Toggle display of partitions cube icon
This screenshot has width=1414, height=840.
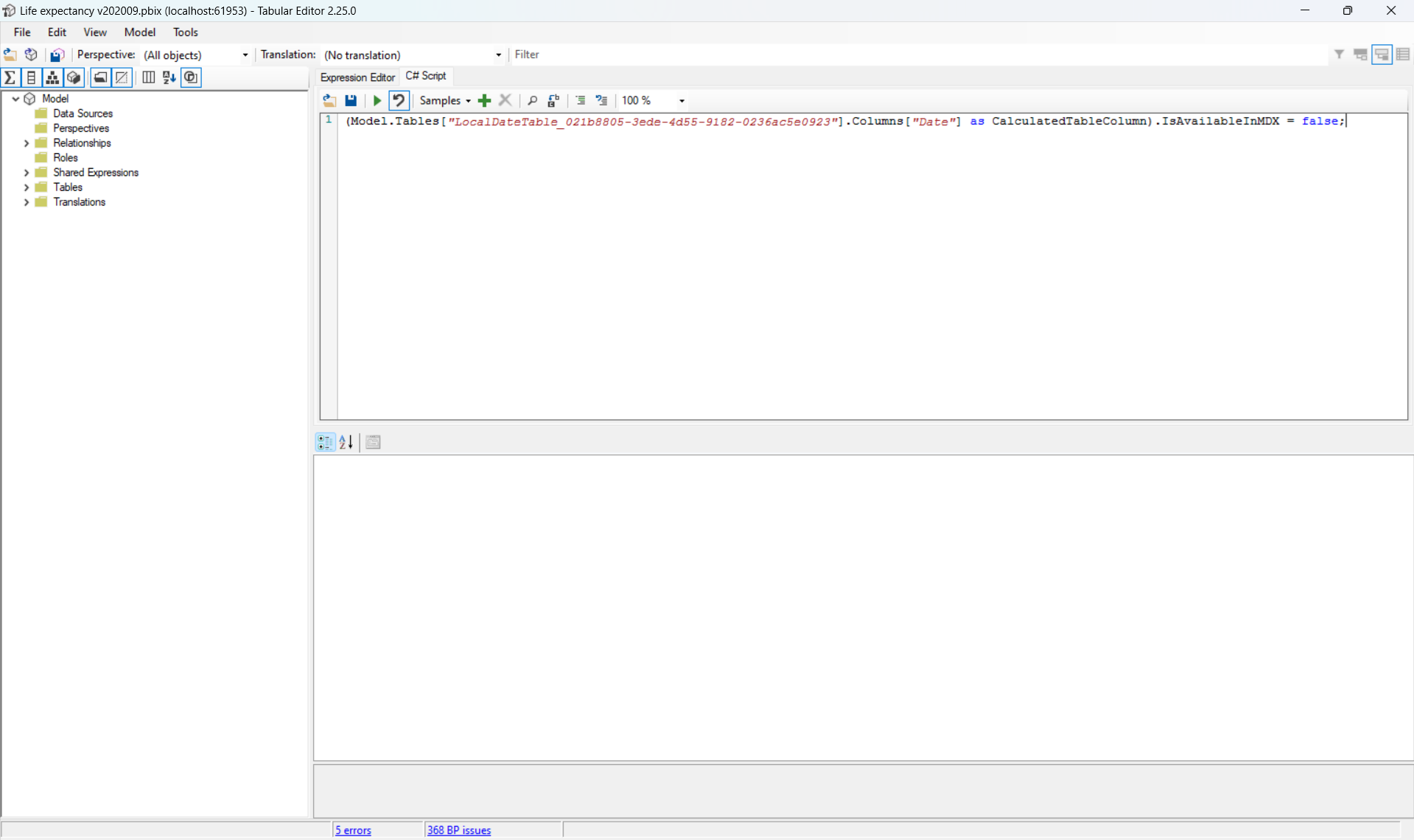click(x=74, y=77)
